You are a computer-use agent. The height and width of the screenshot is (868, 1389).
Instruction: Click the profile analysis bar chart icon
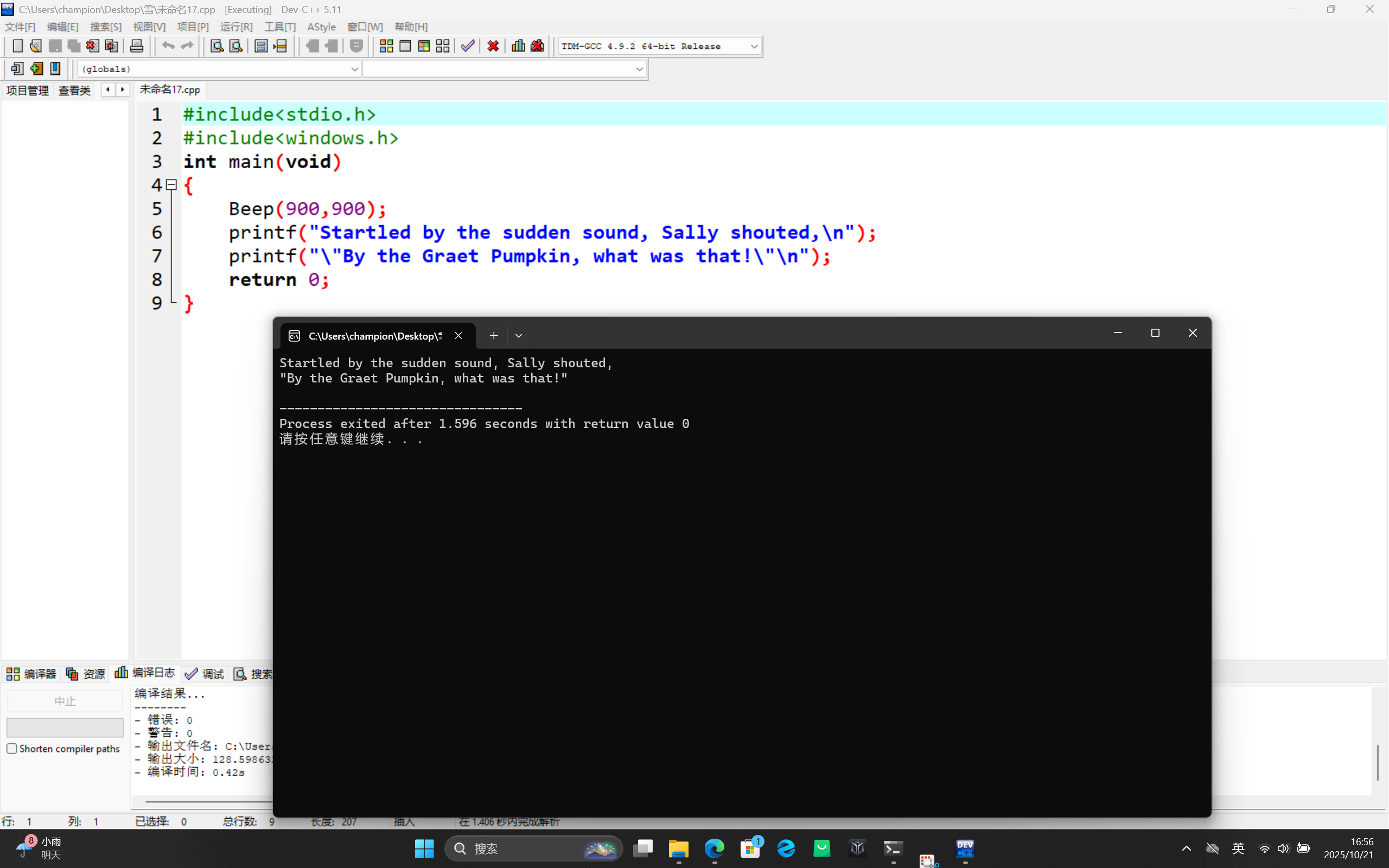click(x=518, y=46)
